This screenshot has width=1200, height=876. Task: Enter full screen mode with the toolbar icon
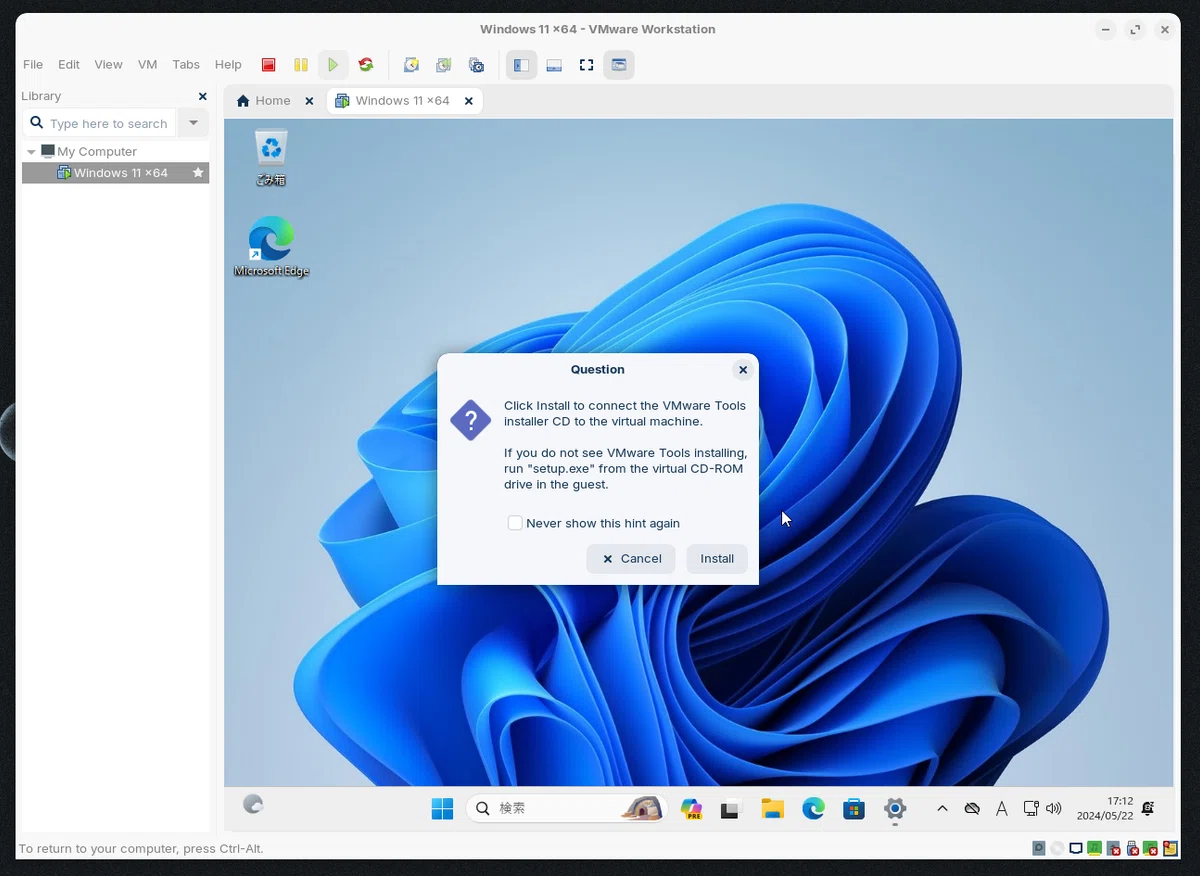[x=586, y=65]
